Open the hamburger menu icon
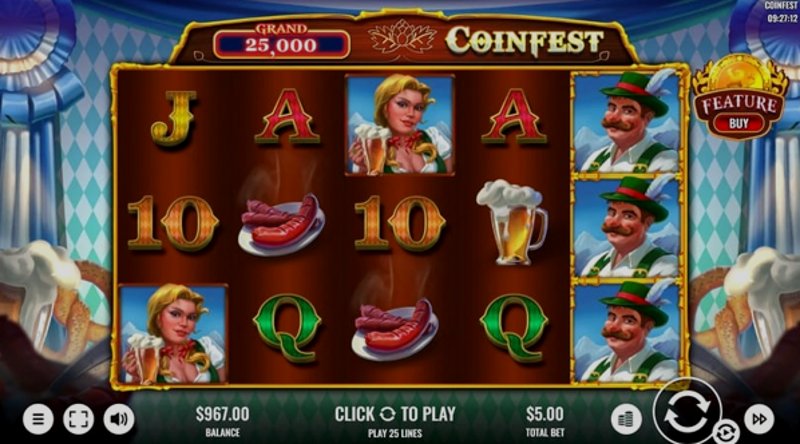This screenshot has height=444, width=800. pyautogui.click(x=38, y=419)
